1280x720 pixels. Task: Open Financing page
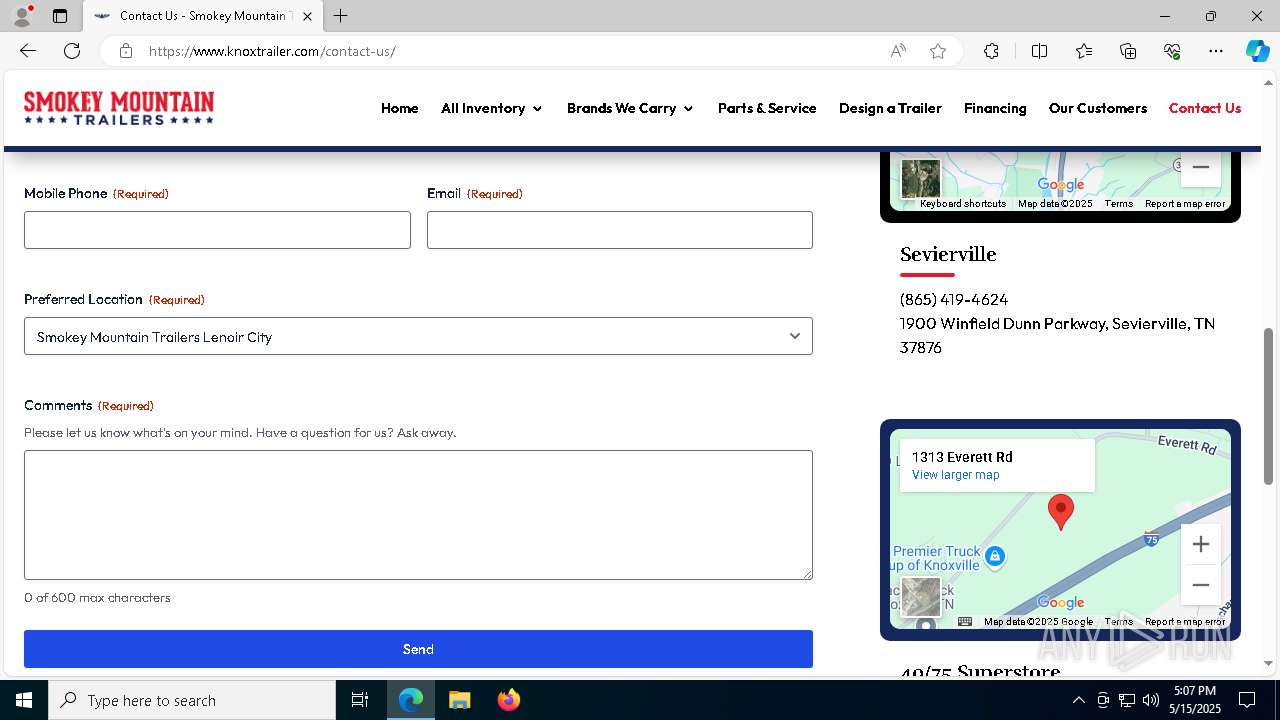tap(995, 108)
